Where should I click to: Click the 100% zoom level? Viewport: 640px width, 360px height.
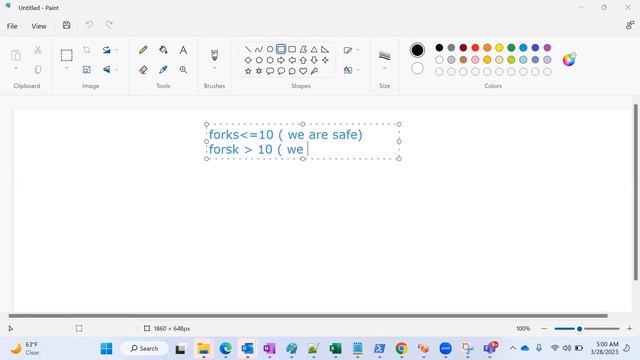point(523,329)
